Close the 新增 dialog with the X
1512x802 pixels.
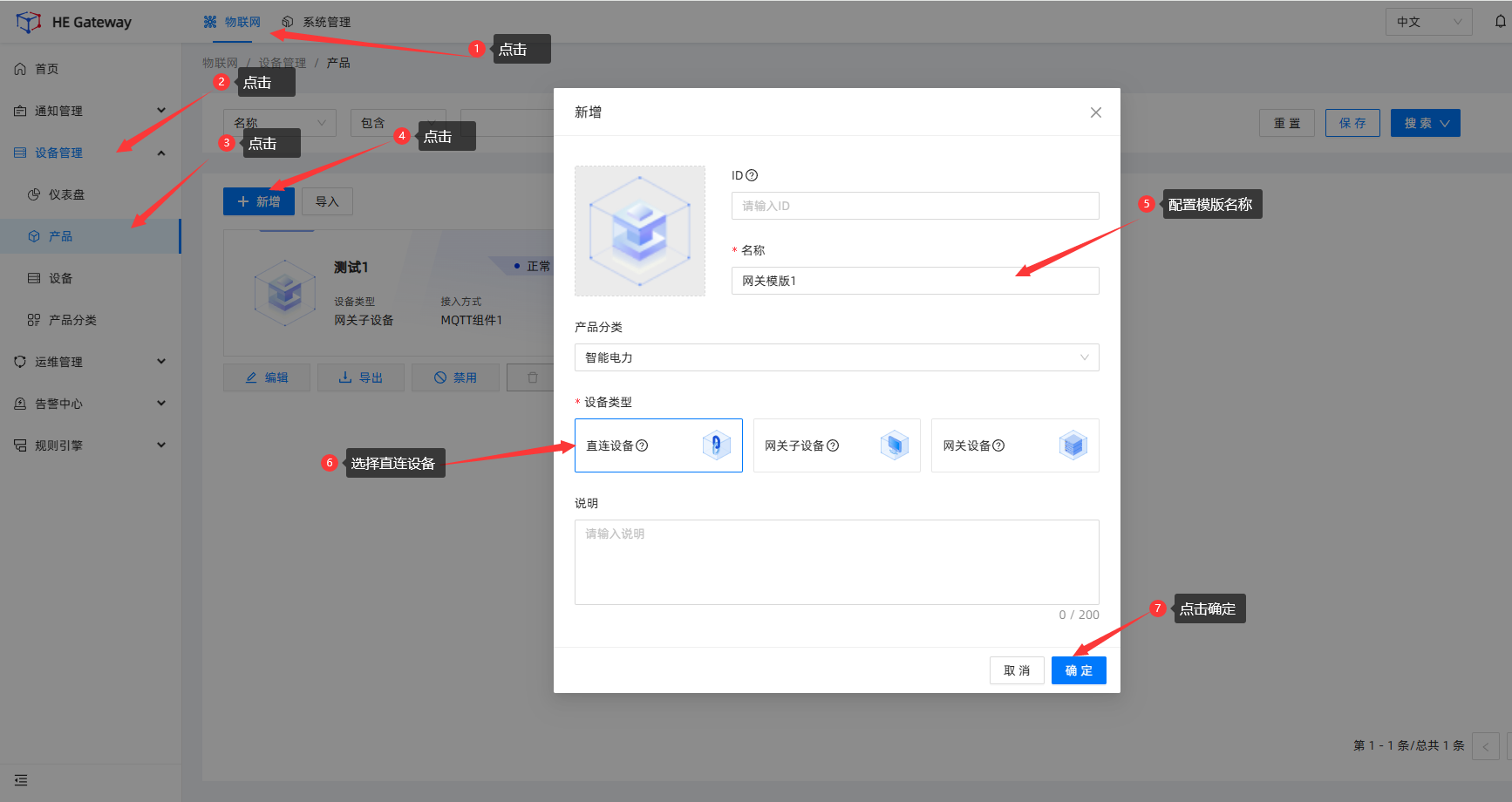tap(1095, 112)
